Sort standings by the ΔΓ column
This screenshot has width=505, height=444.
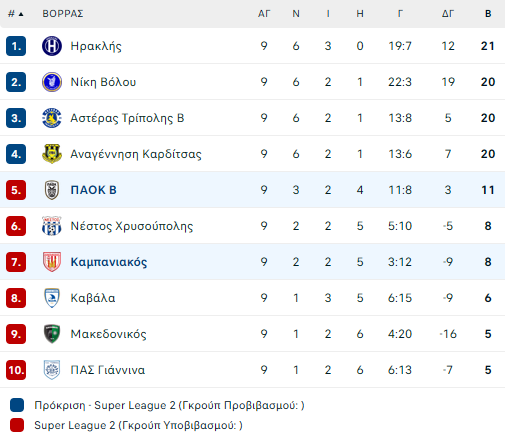[x=448, y=14]
